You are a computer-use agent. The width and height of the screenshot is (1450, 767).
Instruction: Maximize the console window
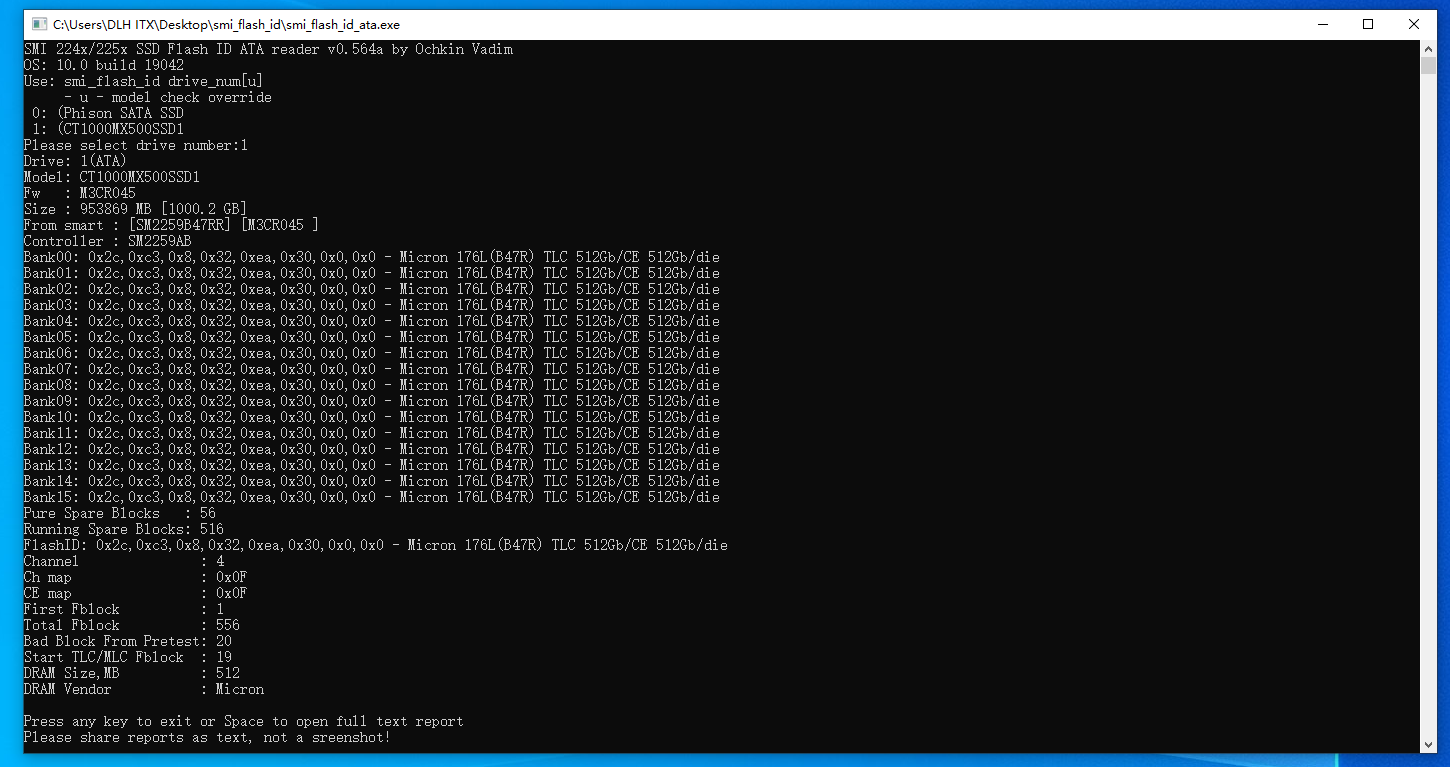[1368, 24]
